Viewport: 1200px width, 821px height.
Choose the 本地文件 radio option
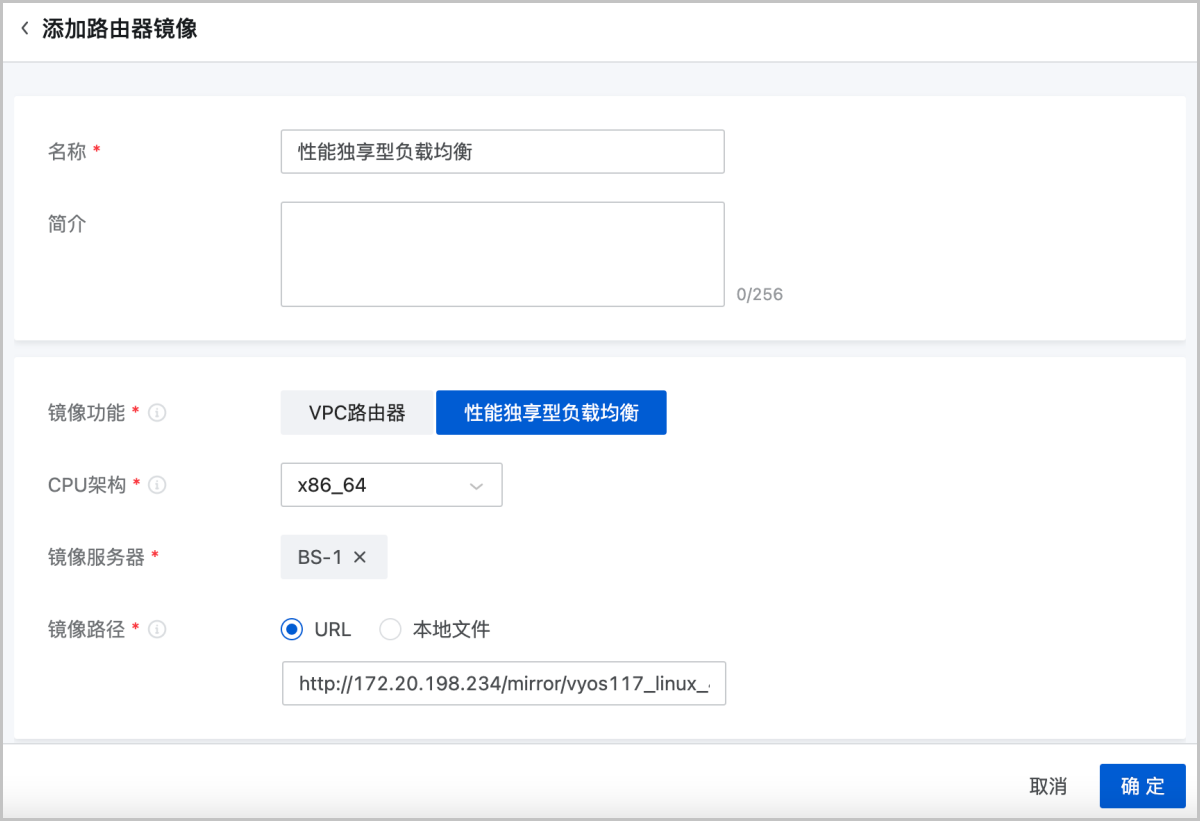[x=390, y=630]
